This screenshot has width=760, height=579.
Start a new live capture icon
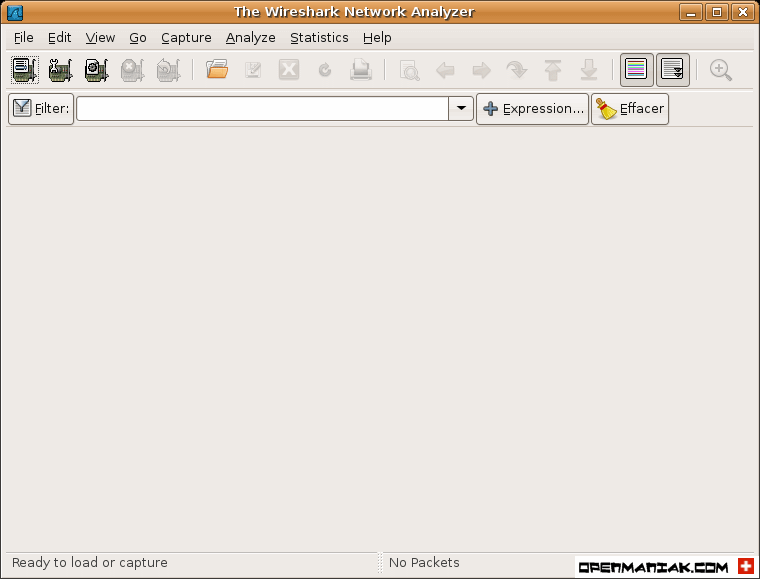96,70
